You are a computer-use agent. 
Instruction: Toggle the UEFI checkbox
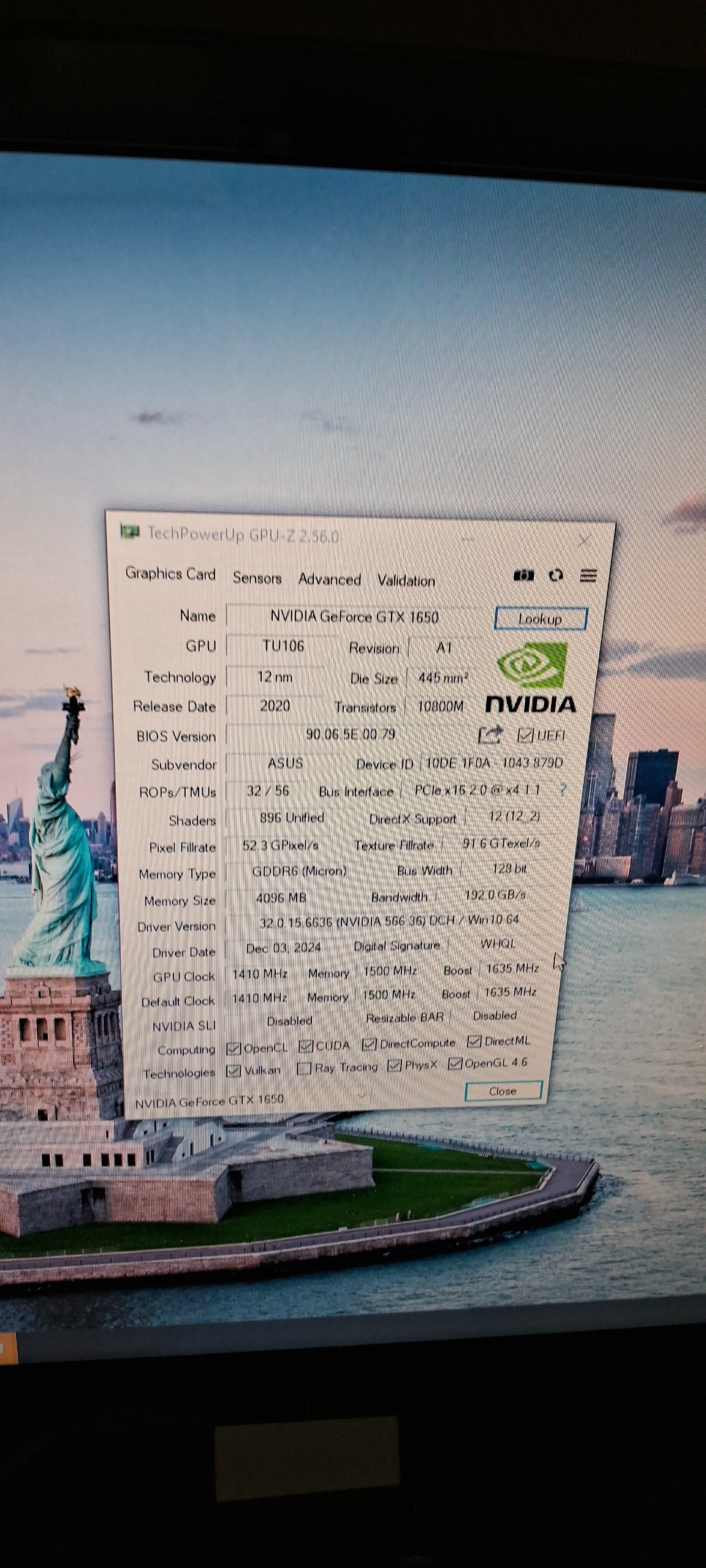click(525, 735)
